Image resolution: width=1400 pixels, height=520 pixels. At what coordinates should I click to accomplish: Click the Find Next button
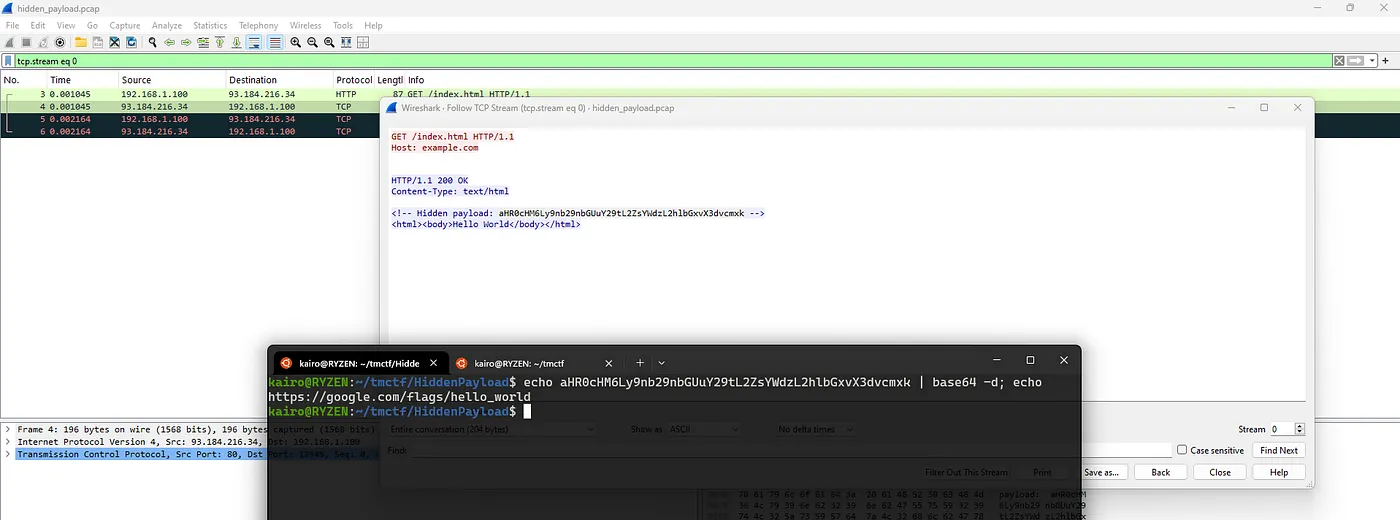click(1278, 450)
